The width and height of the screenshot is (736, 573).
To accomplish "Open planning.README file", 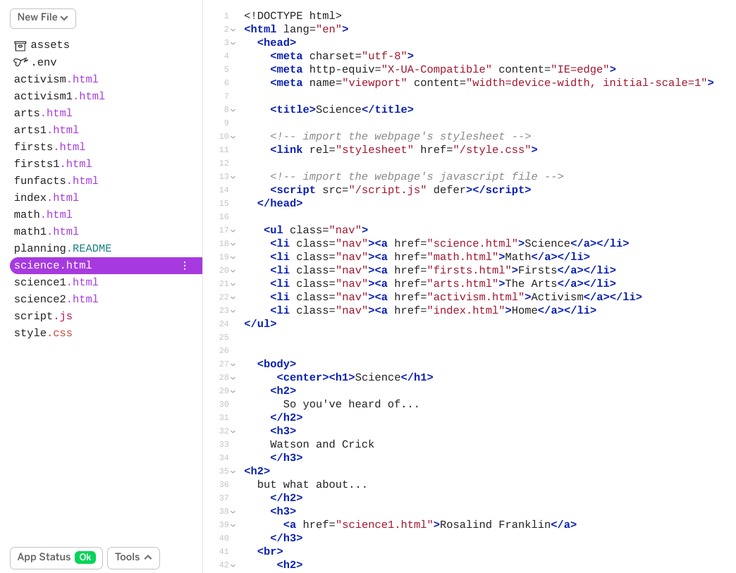I will pos(62,248).
